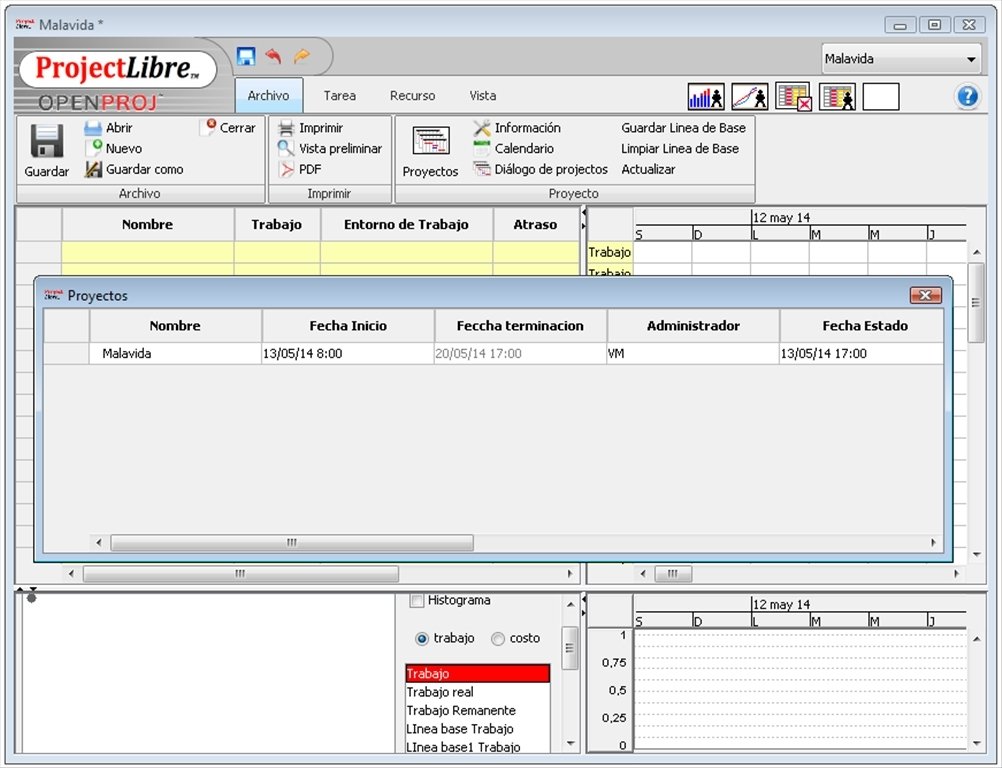The height and width of the screenshot is (768, 1002).
Task: Select the Malavida project name cell
Action: pos(175,353)
